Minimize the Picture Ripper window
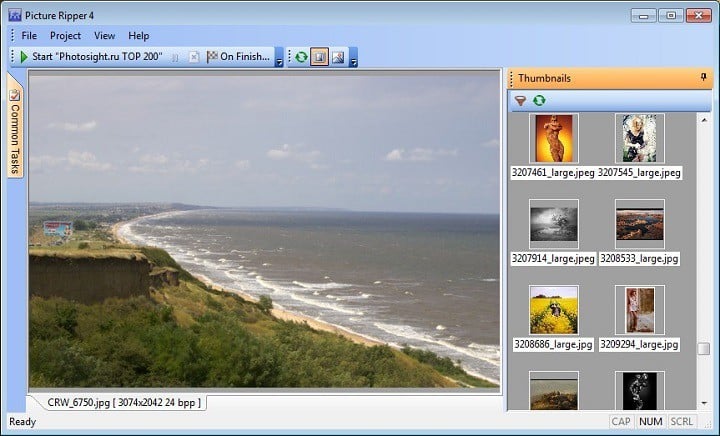Screen dimensions: 720x436 [643, 16]
